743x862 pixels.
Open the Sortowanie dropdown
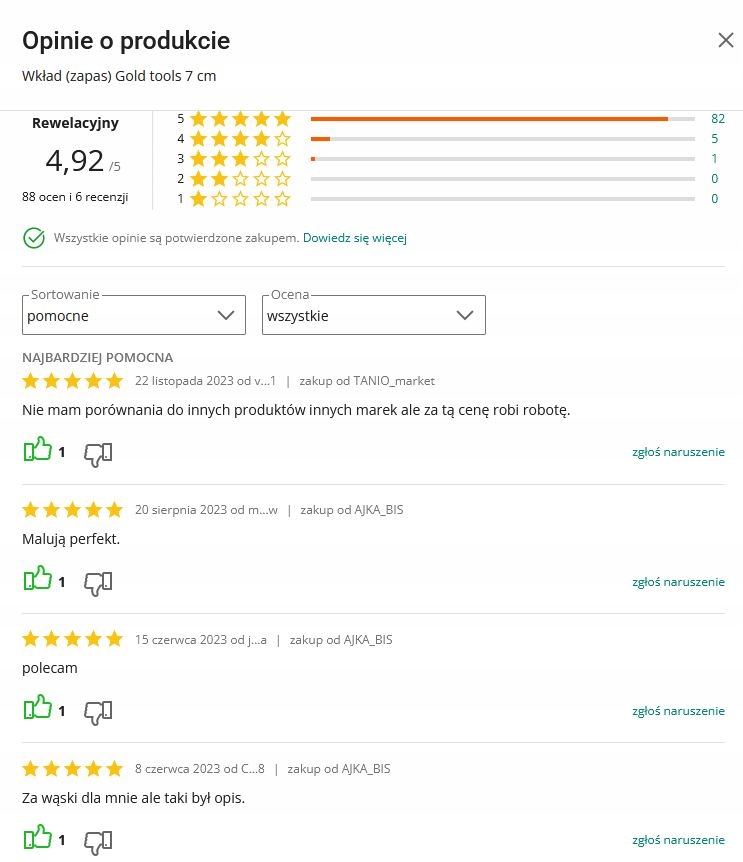pyautogui.click(x=134, y=315)
